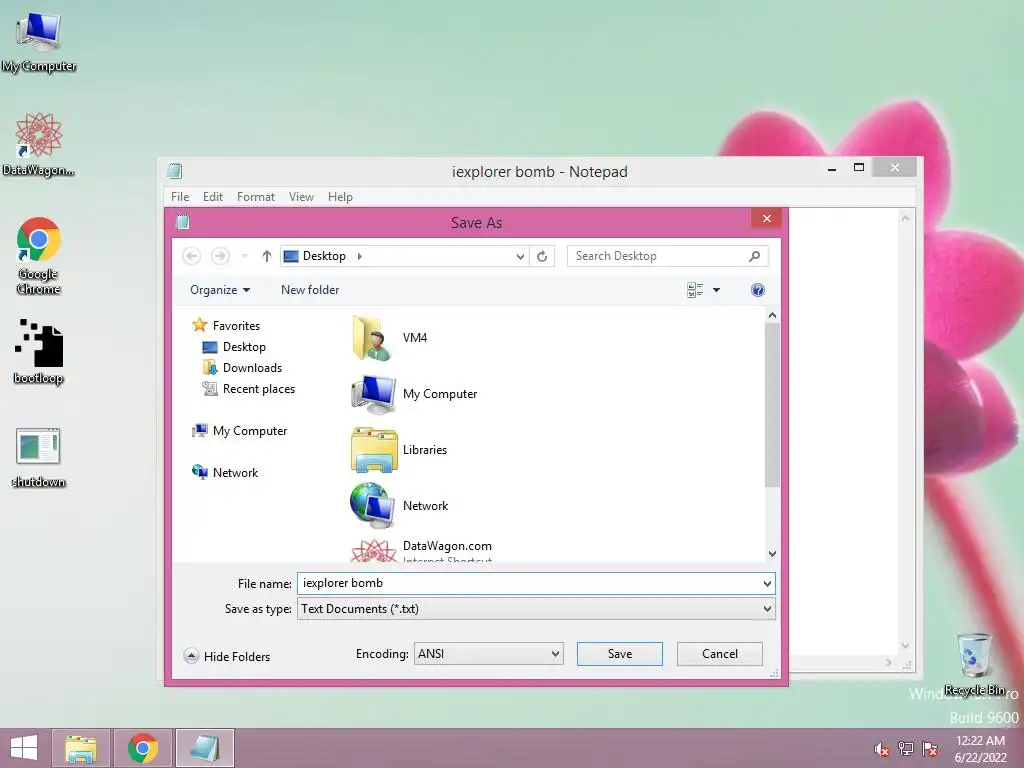This screenshot has height=768, width=1024.
Task: Open Notepad Help menu
Action: (x=340, y=197)
